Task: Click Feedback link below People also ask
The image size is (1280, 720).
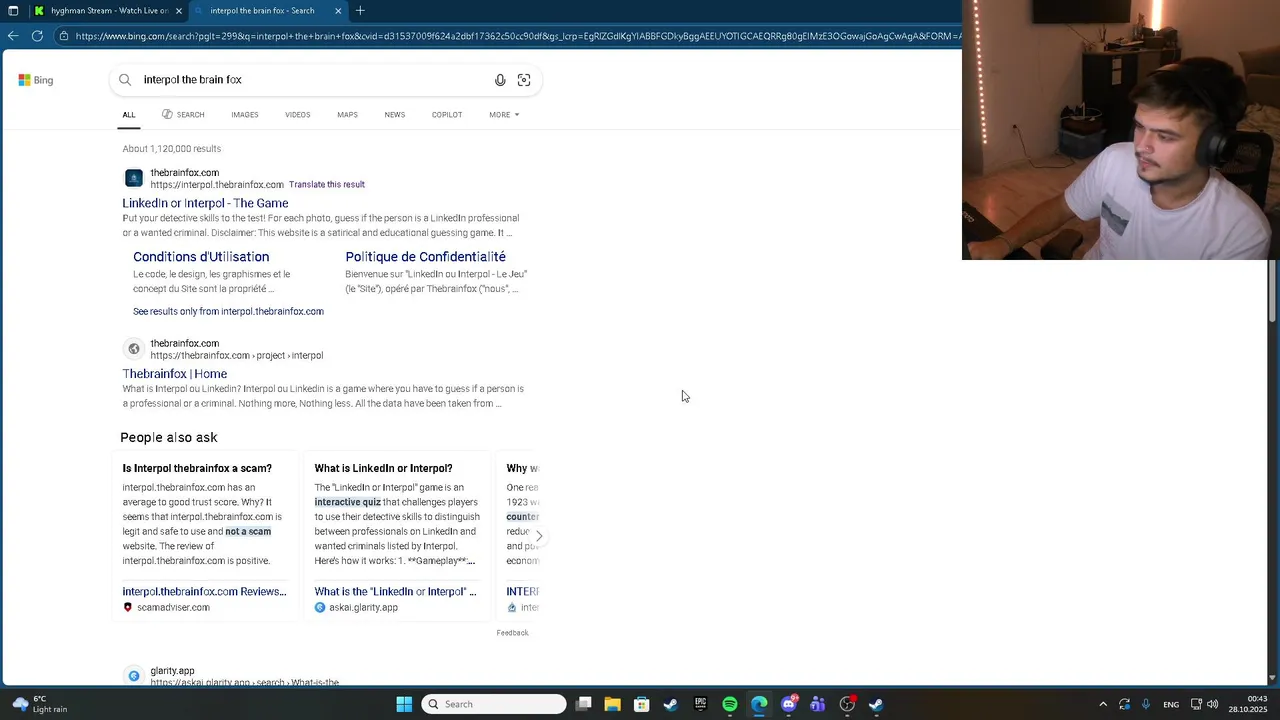Action: (x=512, y=633)
